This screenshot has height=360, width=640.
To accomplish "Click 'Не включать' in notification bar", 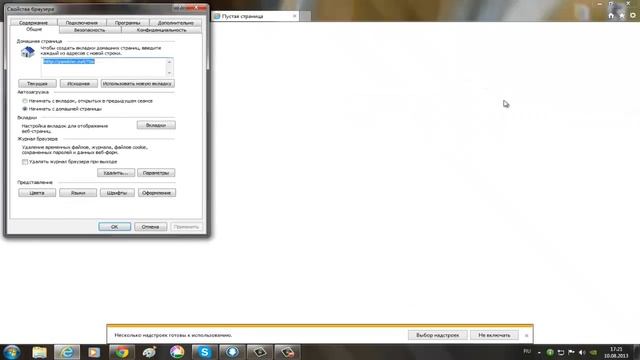I will pos(494,335).
